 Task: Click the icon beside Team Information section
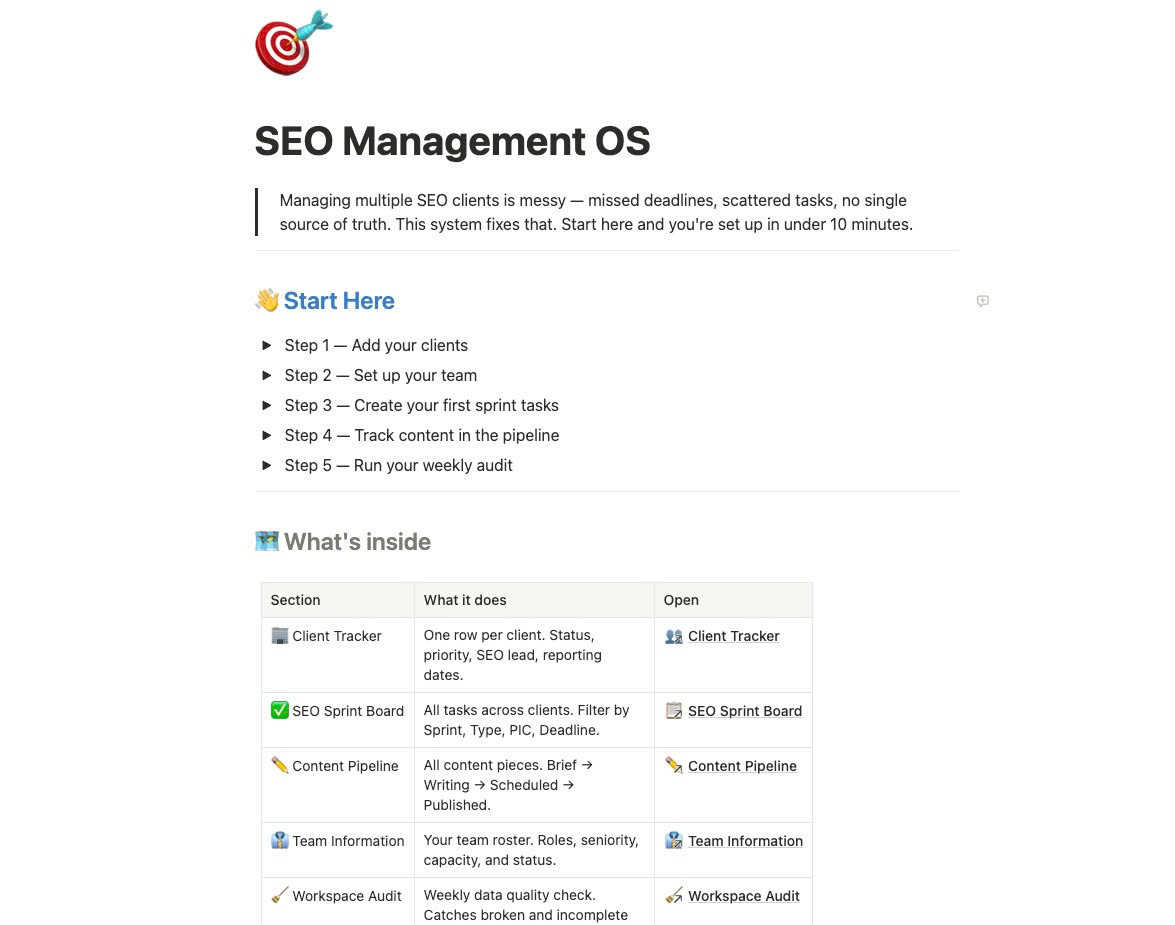click(x=278, y=840)
